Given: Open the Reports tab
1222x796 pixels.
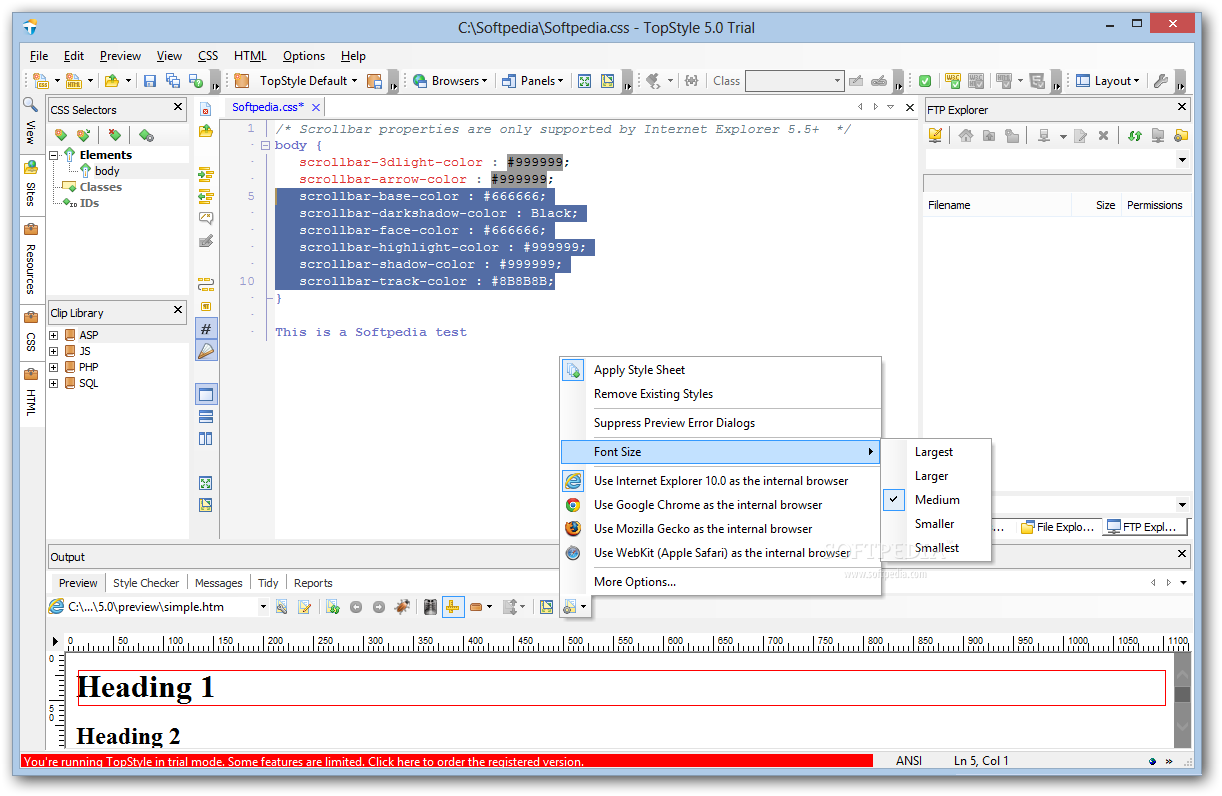Looking at the screenshot, I should click(x=313, y=583).
